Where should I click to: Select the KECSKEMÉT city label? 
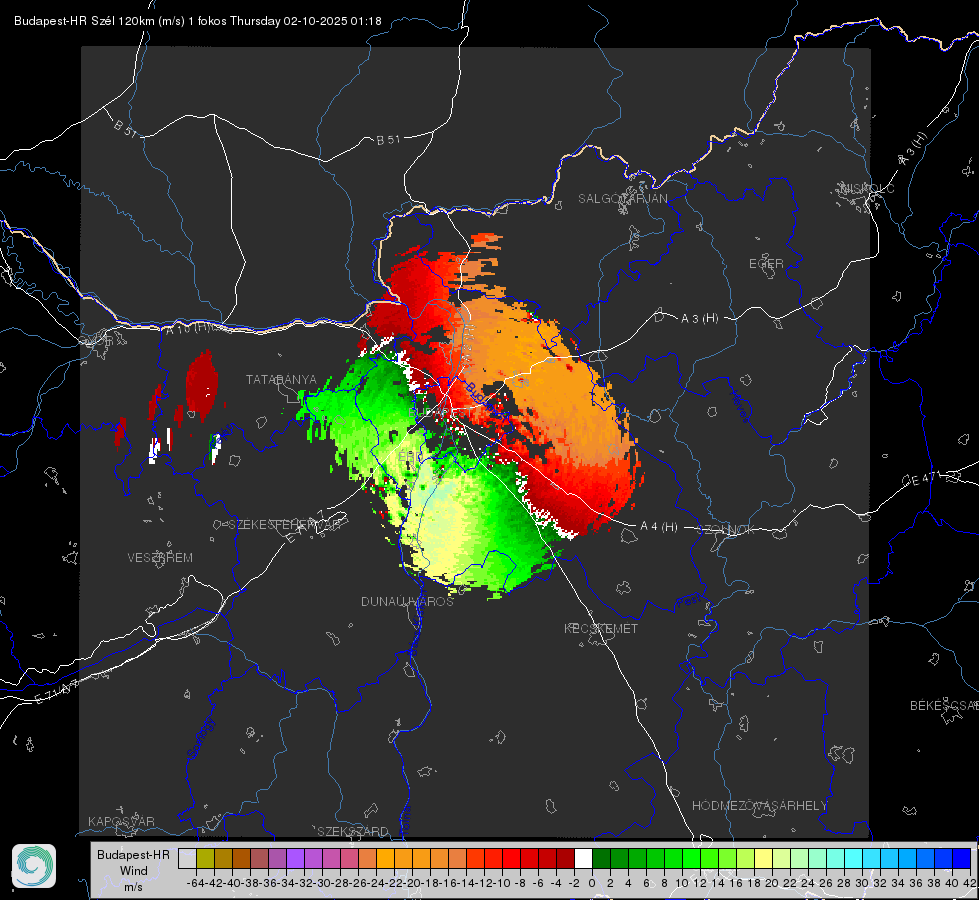pyautogui.click(x=601, y=629)
